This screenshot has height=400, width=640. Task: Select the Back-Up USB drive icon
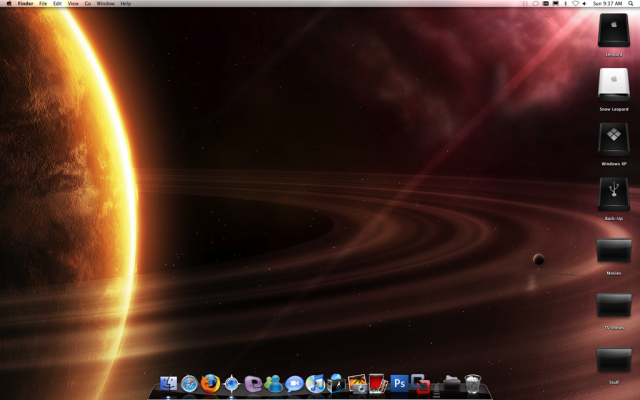[x=614, y=194]
